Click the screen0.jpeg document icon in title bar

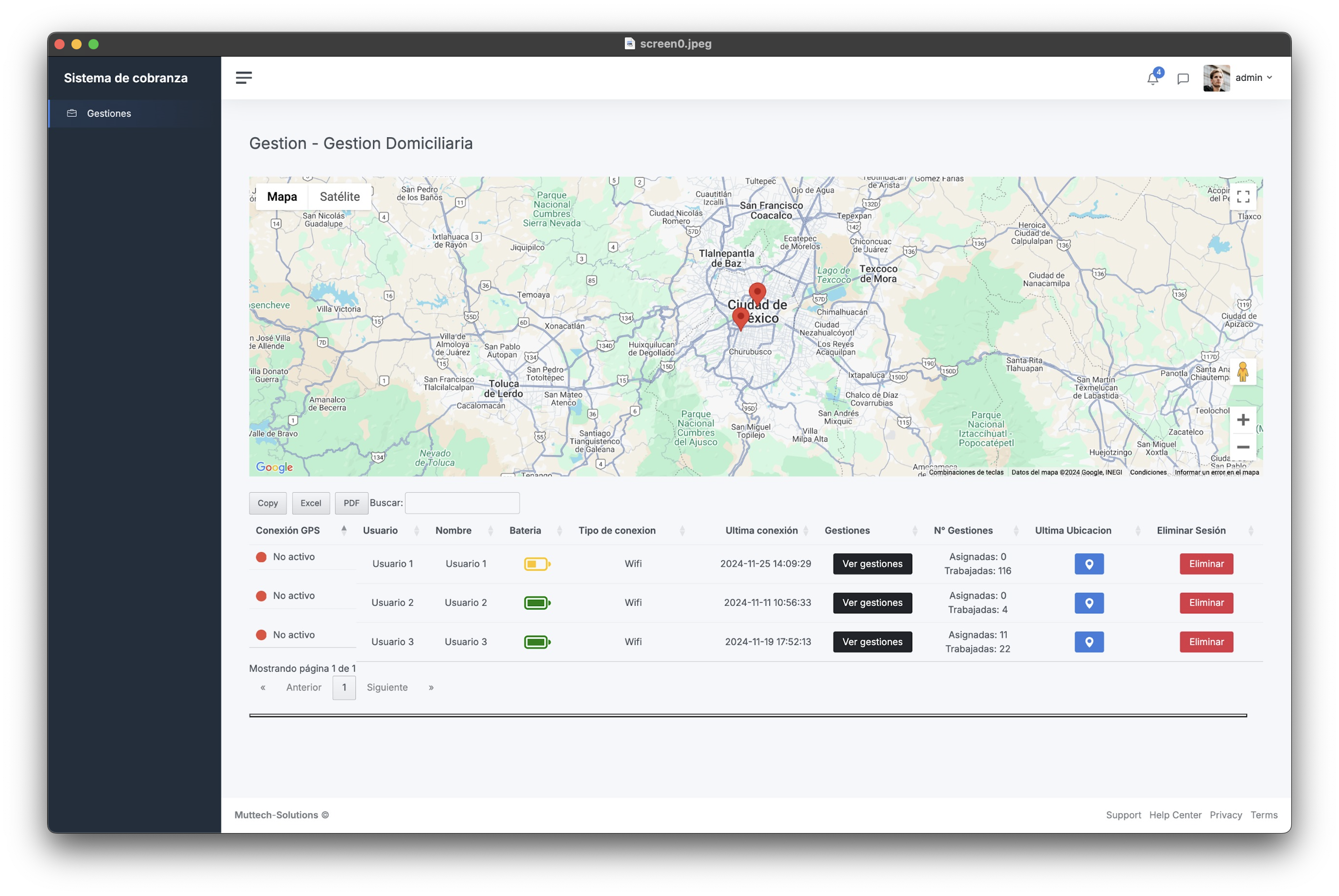629,43
